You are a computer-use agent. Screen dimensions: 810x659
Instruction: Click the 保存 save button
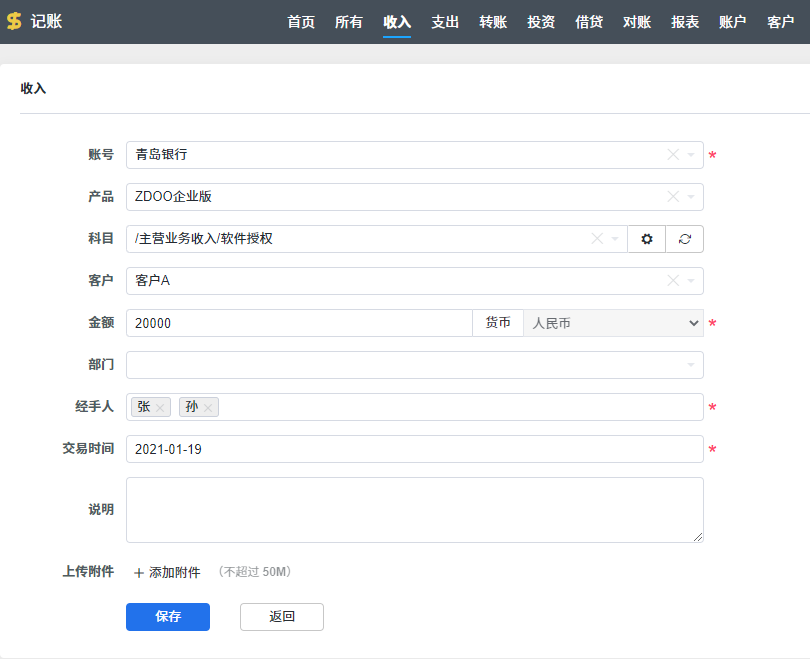(x=168, y=617)
